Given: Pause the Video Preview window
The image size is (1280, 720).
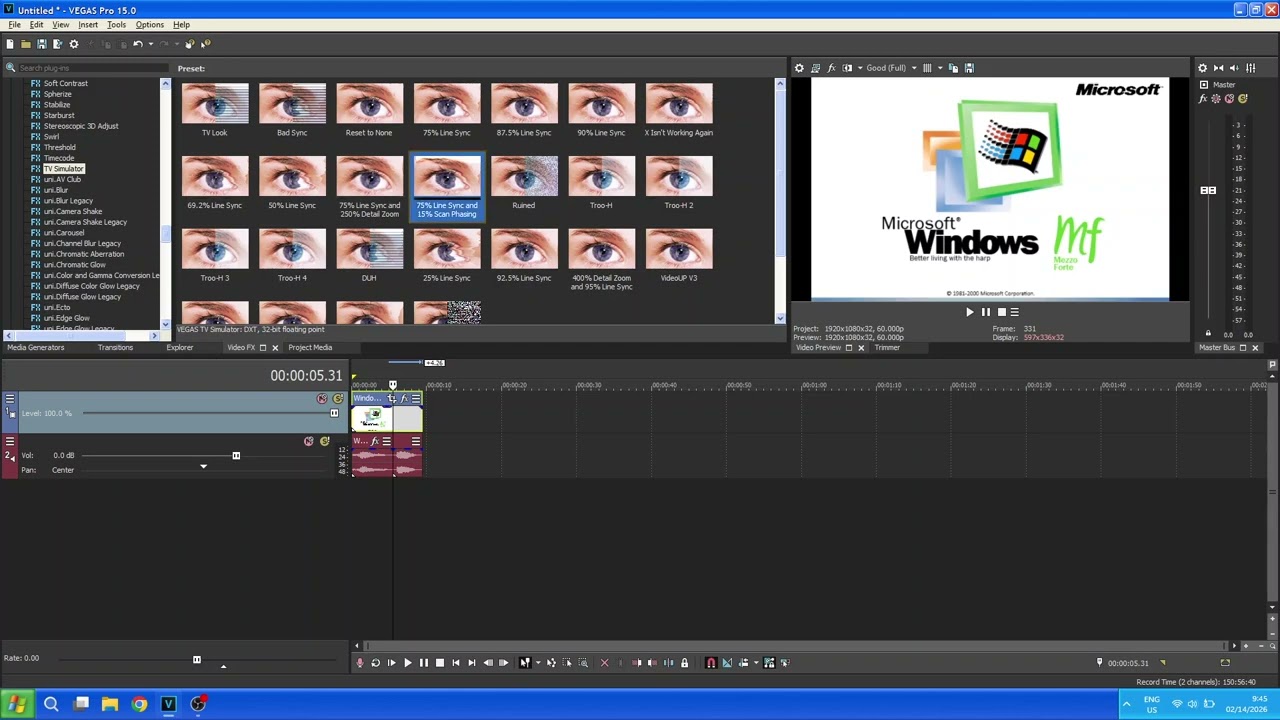Looking at the screenshot, I should click(x=985, y=312).
